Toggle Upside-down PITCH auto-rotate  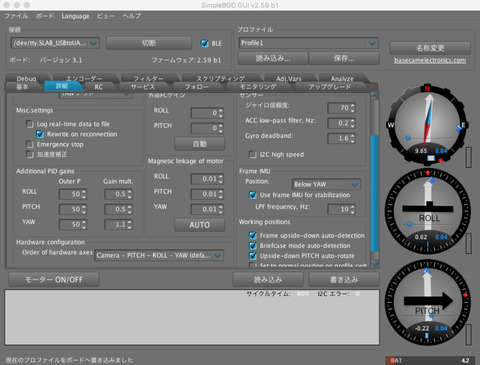[253, 256]
